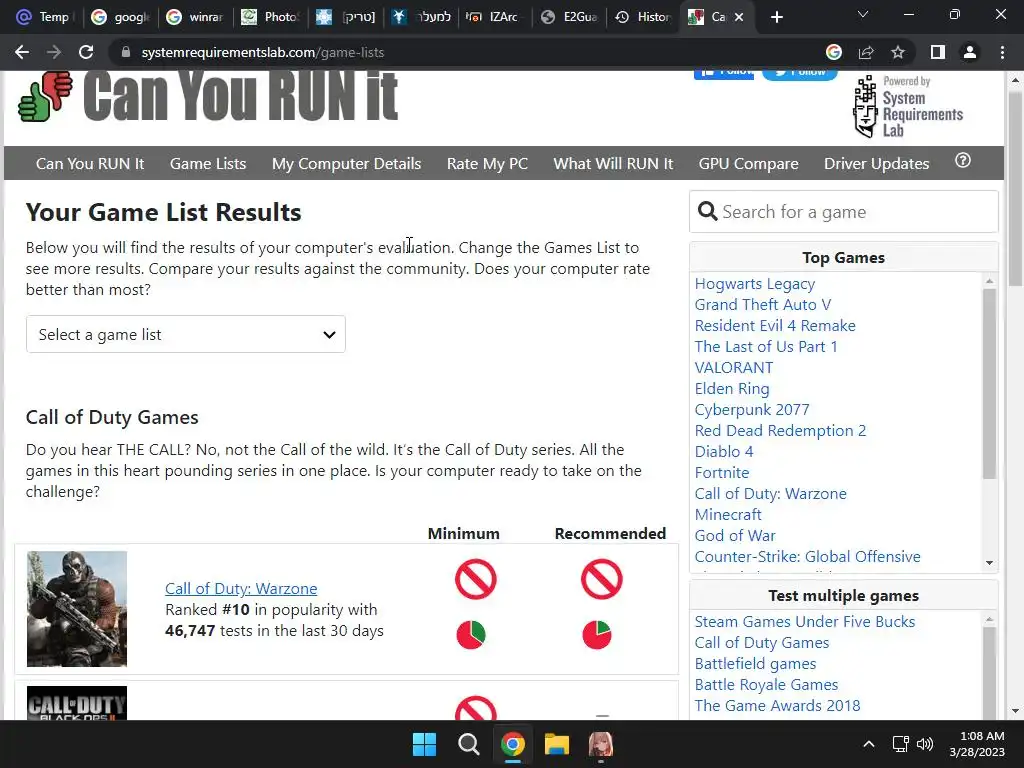
Task: Open Driver Updates in the nav bar
Action: tap(876, 163)
